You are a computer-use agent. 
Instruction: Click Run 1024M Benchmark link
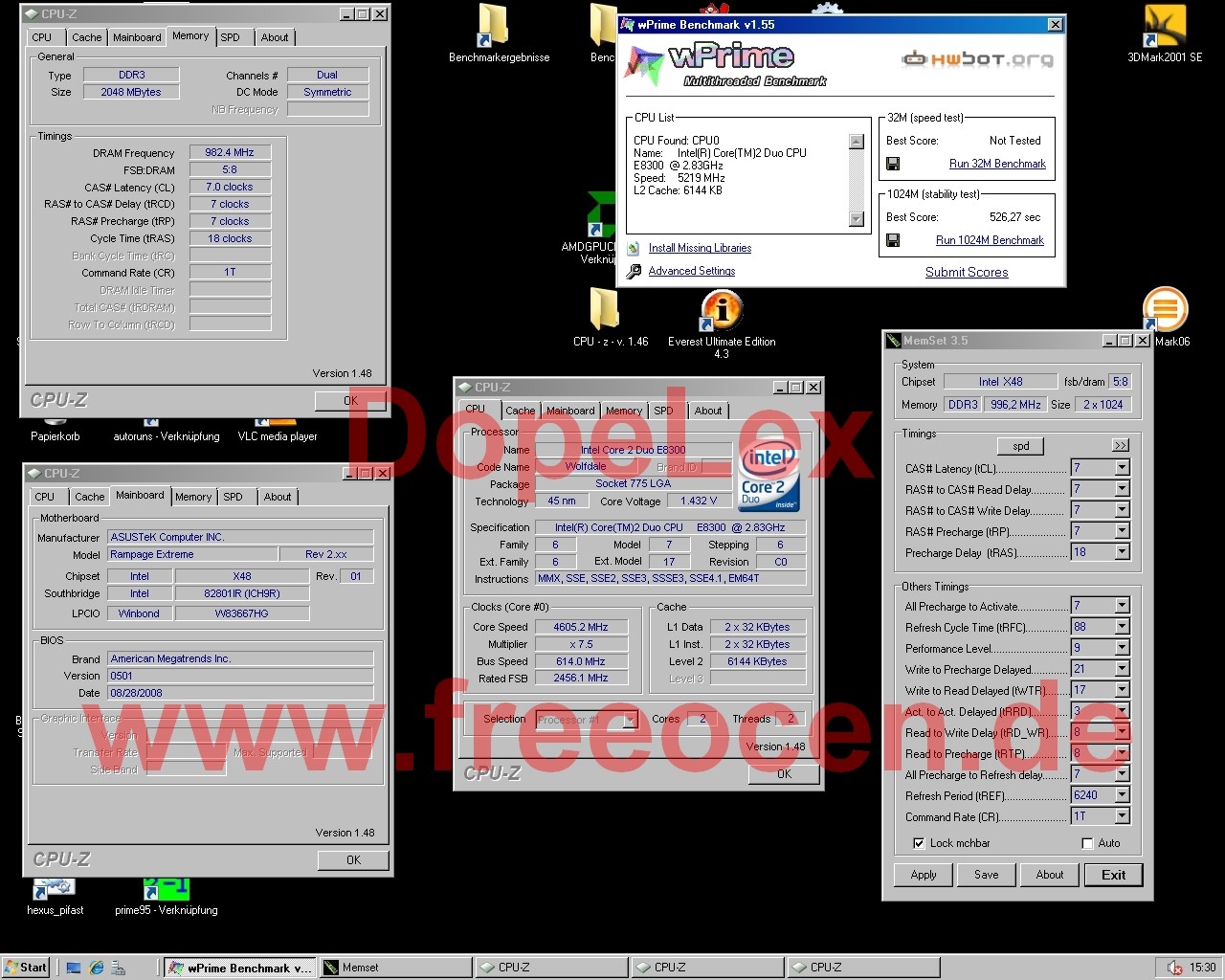click(990, 240)
